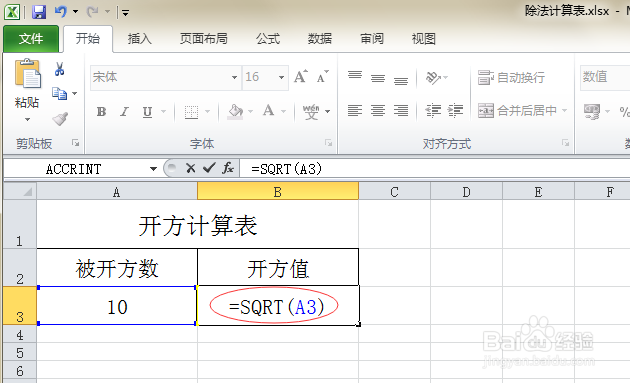This screenshot has width=630, height=383.
Task: Click cell A3 containing 10
Action: (117, 305)
